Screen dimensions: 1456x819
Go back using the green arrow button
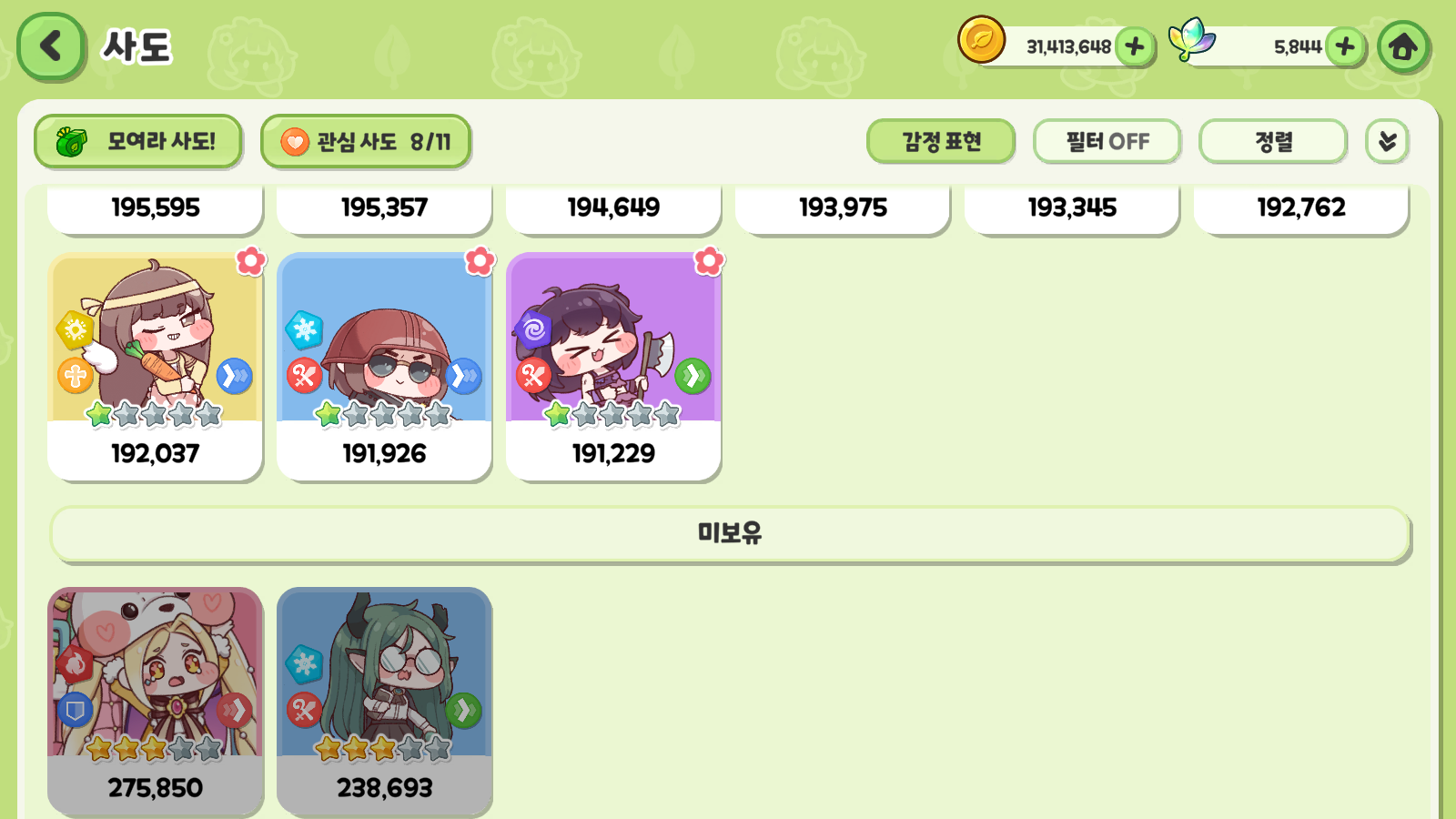(x=51, y=46)
